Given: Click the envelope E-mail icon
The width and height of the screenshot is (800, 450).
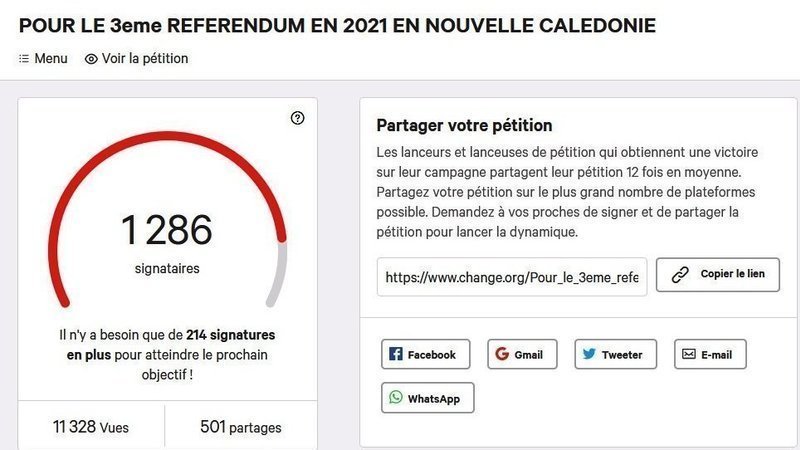Looking at the screenshot, I should tap(689, 354).
